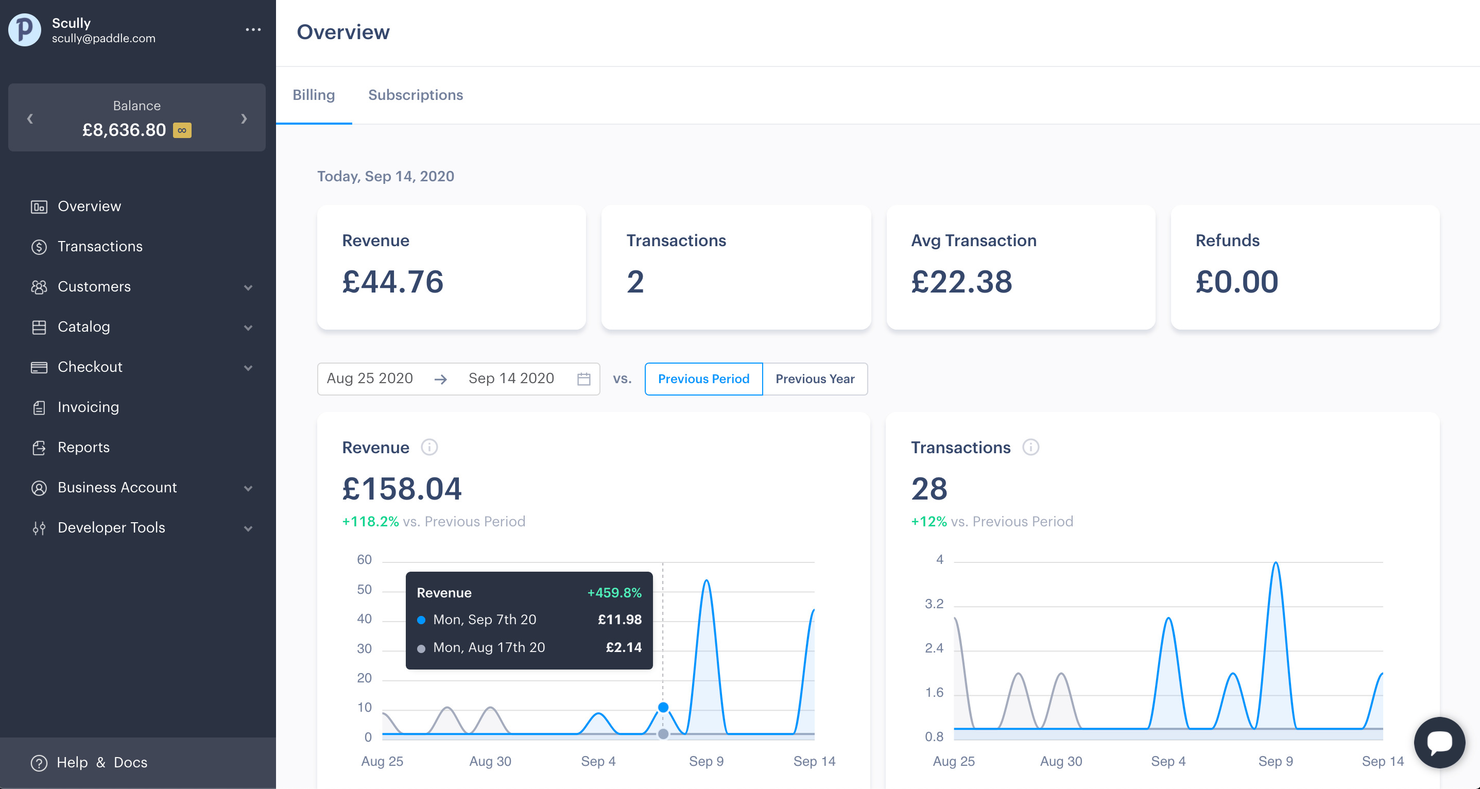Open Help & Docs
This screenshot has height=789, width=1480.
90,762
